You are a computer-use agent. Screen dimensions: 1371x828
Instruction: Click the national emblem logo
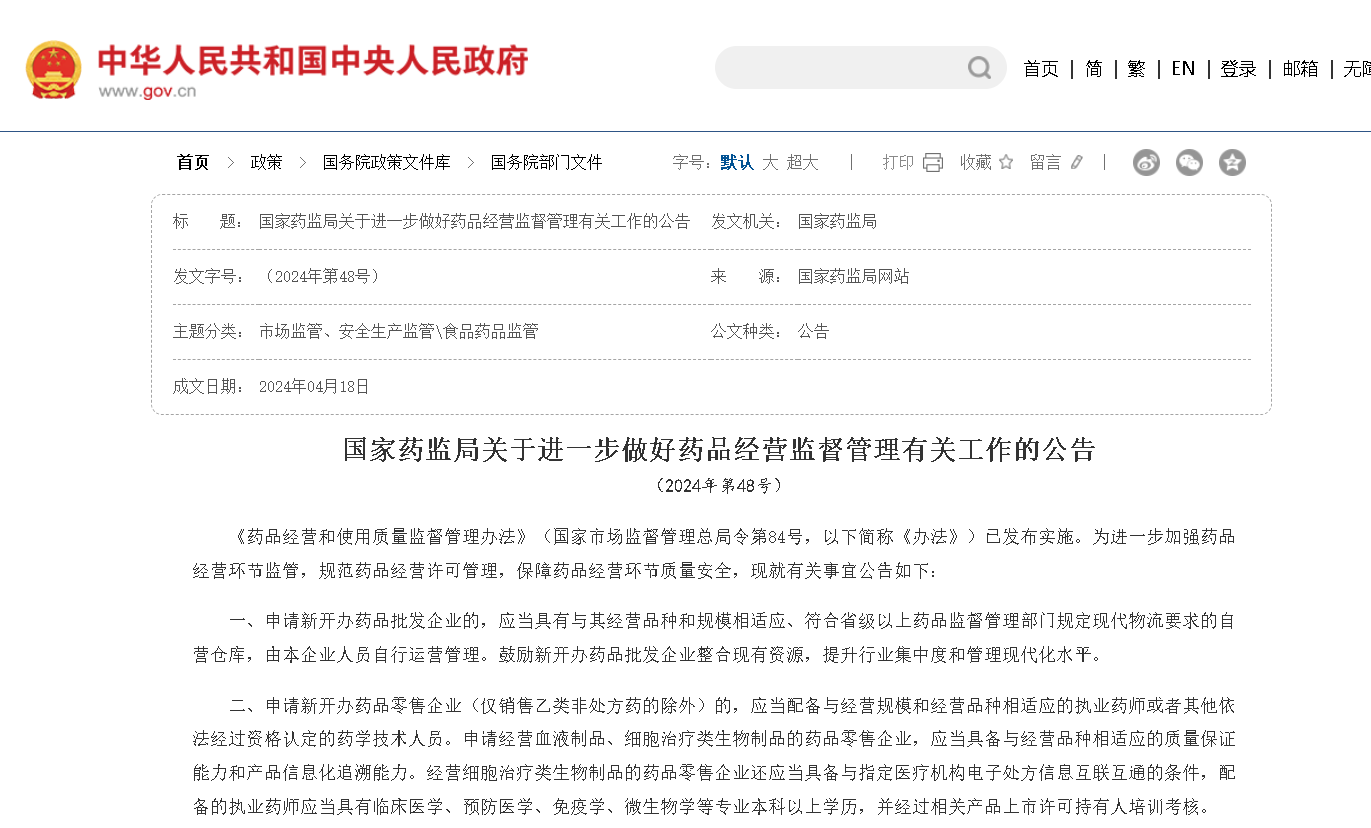[x=54, y=69]
